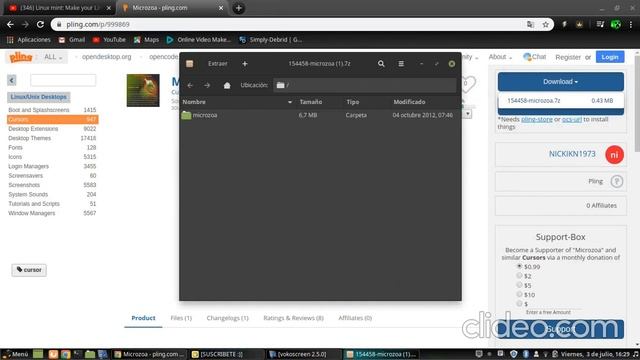Image resolution: width=640 pixels, height=360 pixels.
Task: Click the Microzoa product thumbnail image
Action: click(x=143, y=90)
